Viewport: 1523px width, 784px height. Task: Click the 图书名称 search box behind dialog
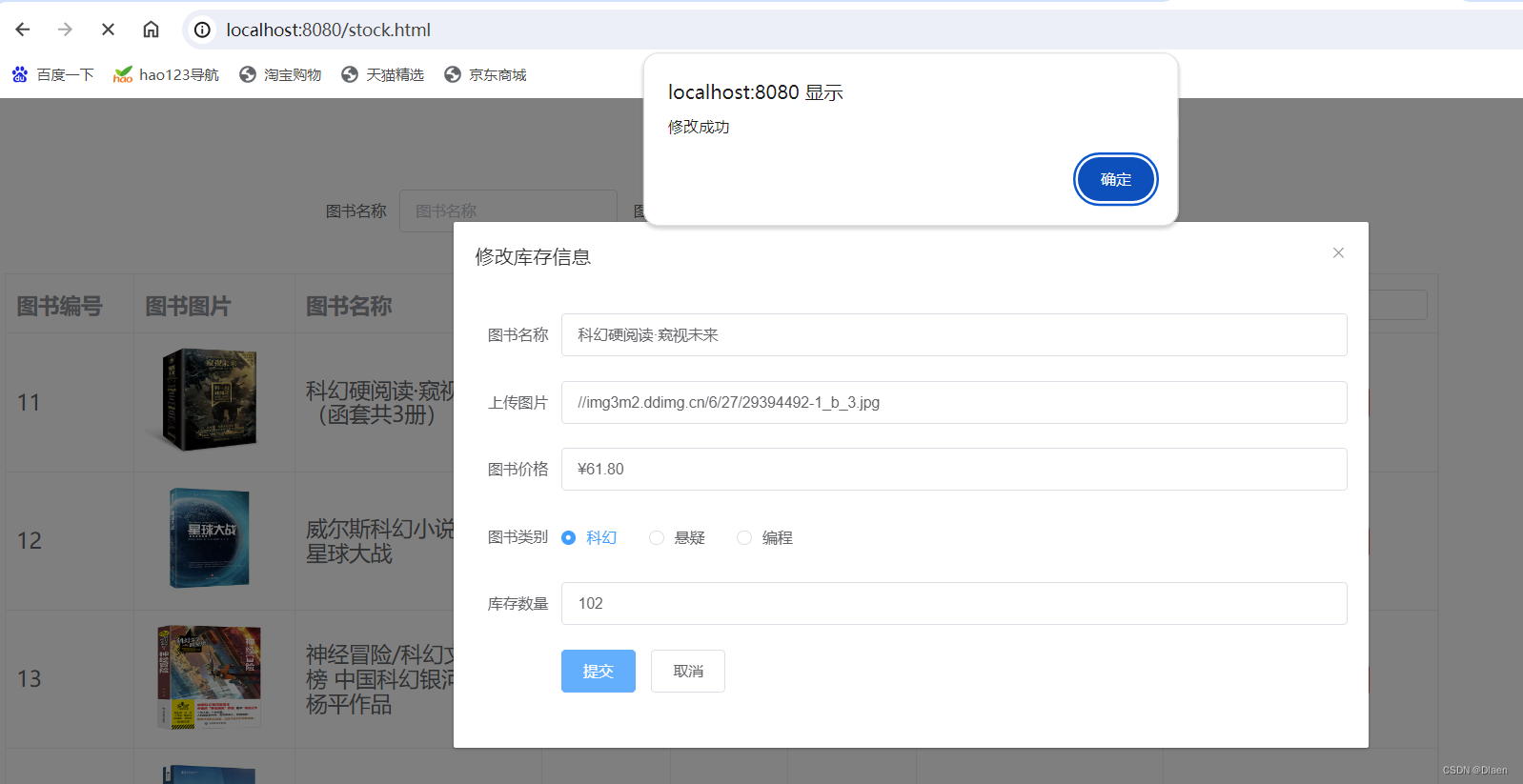508,211
